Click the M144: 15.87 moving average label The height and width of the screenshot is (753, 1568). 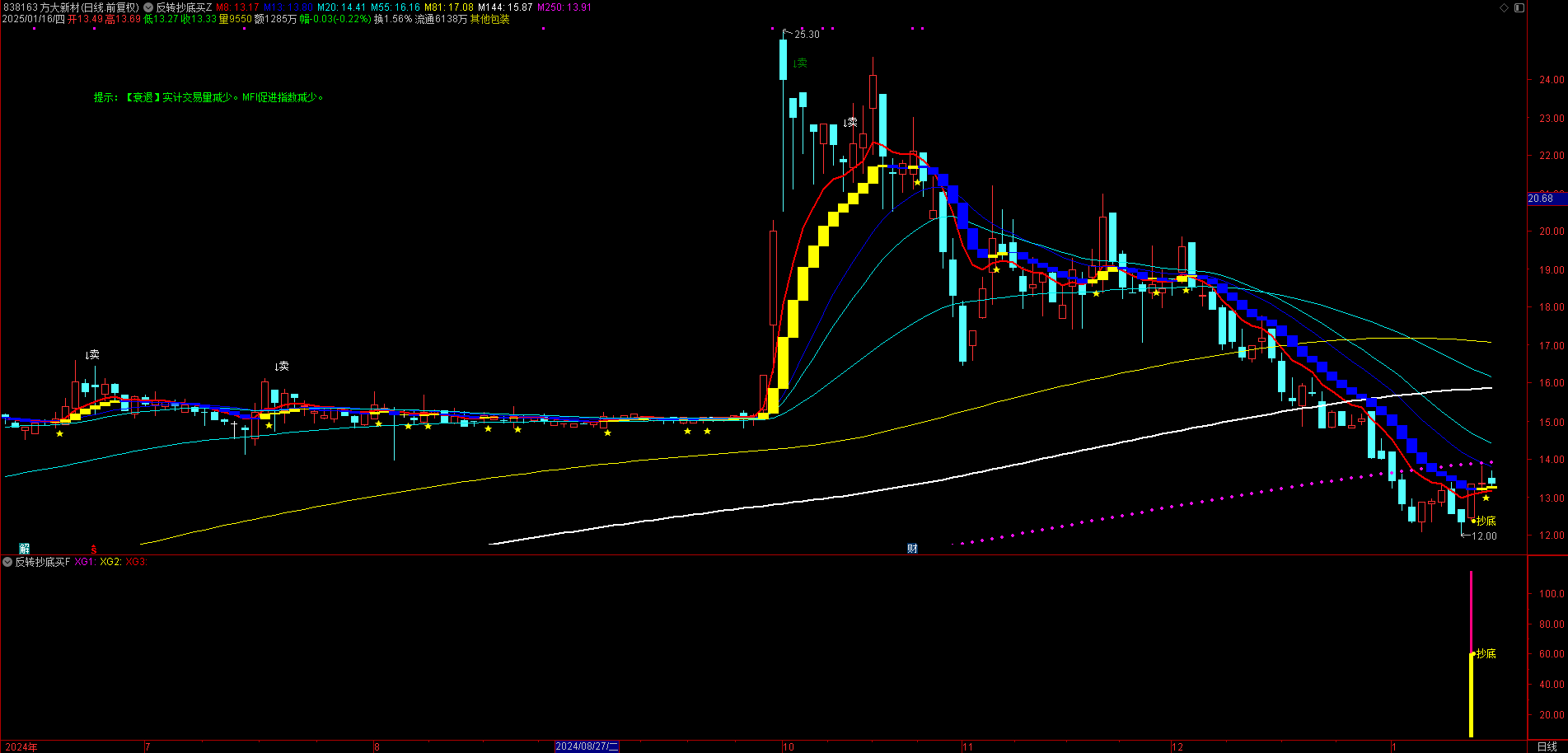pyautogui.click(x=505, y=7)
